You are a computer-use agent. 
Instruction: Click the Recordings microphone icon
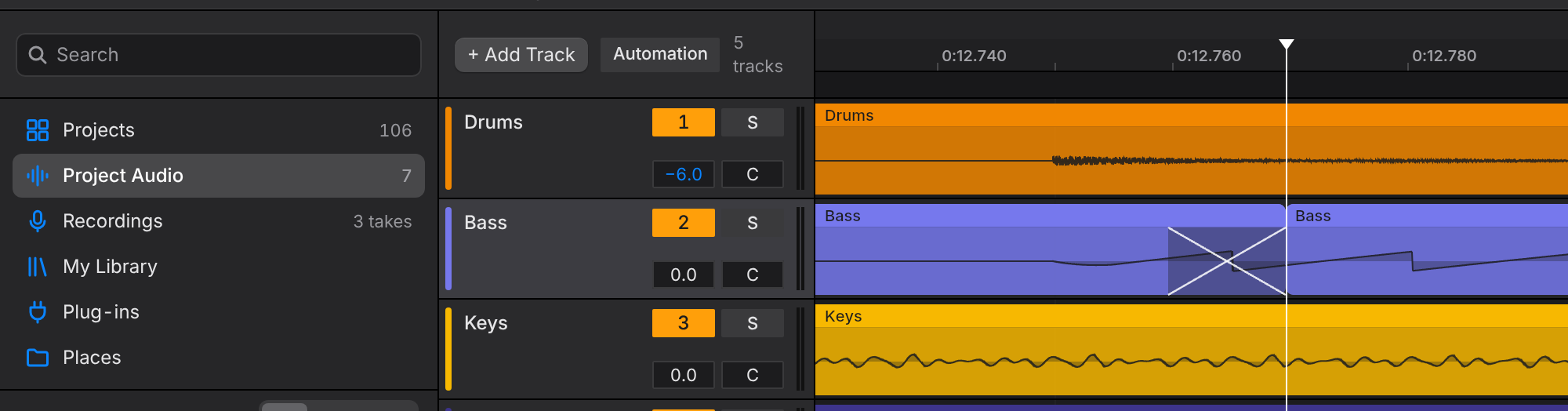pos(37,221)
